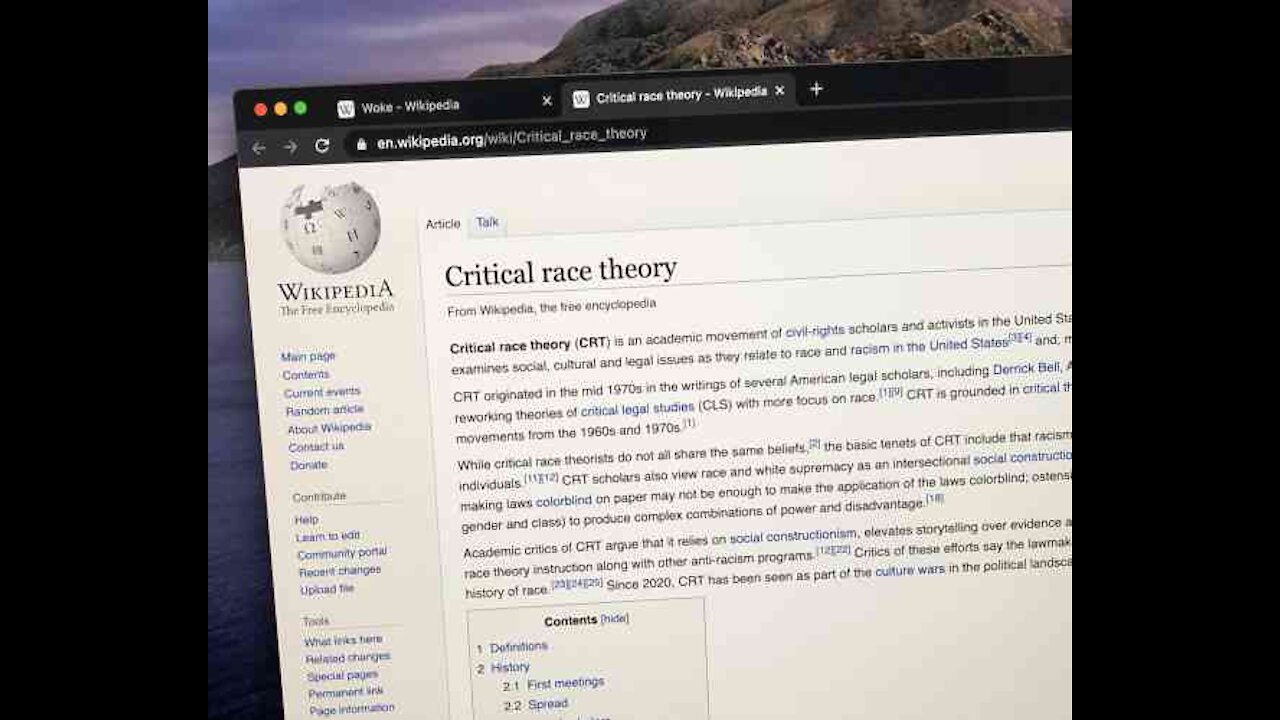Open What links here tool
The height and width of the screenshot is (720, 1280).
(x=343, y=640)
